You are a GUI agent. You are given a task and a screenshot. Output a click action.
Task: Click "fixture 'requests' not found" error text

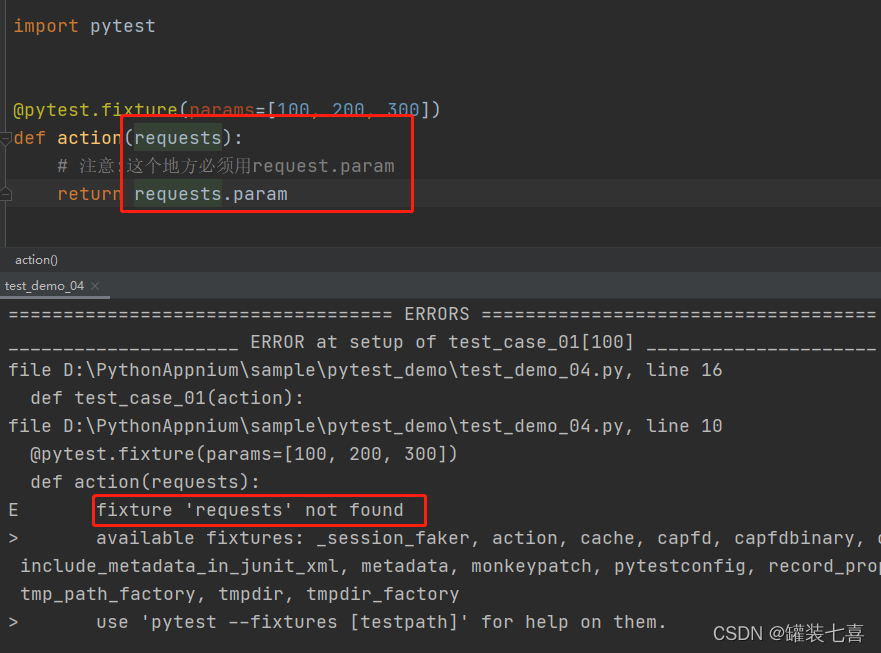pos(250,510)
